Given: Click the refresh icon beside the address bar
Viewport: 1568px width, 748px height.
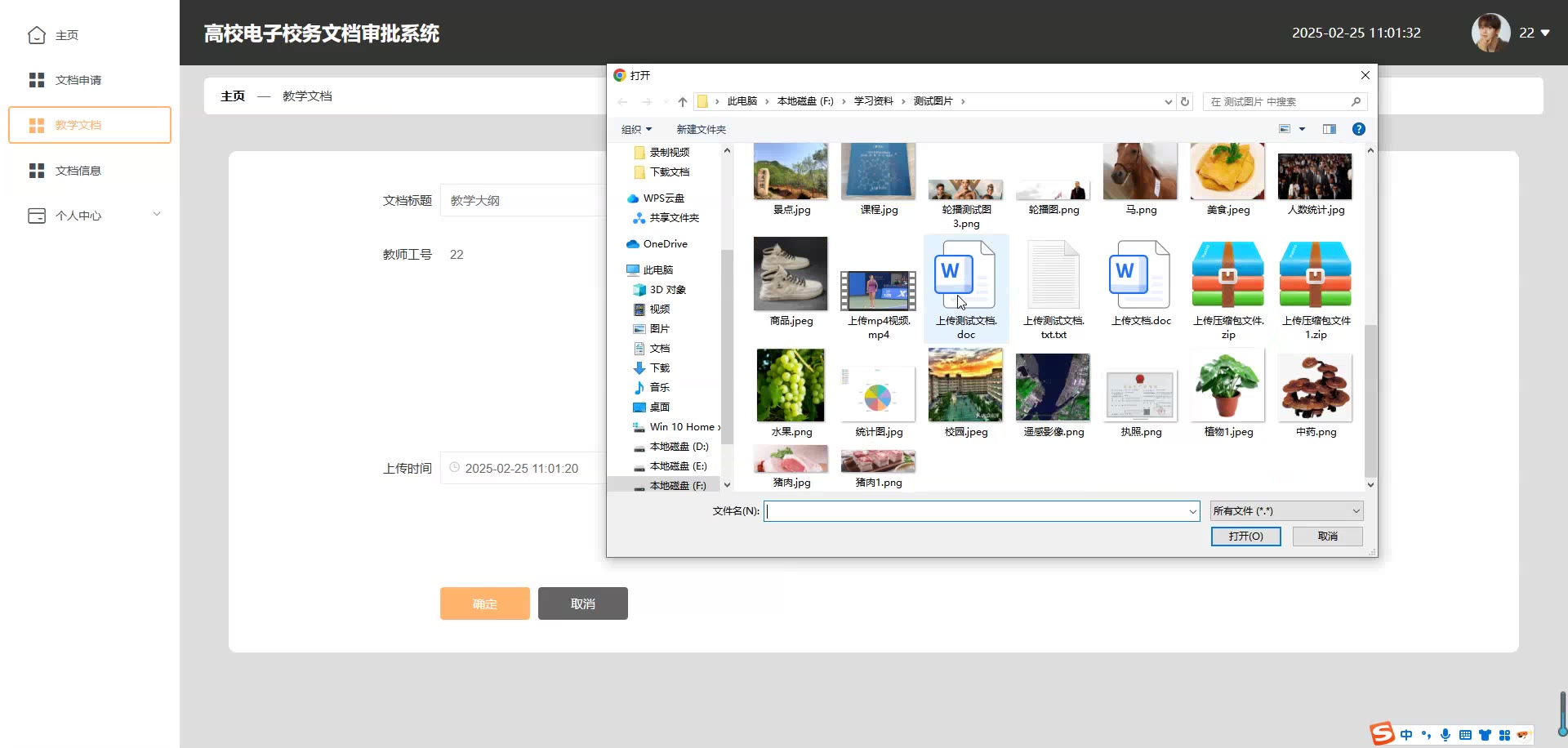Looking at the screenshot, I should pos(1185,101).
